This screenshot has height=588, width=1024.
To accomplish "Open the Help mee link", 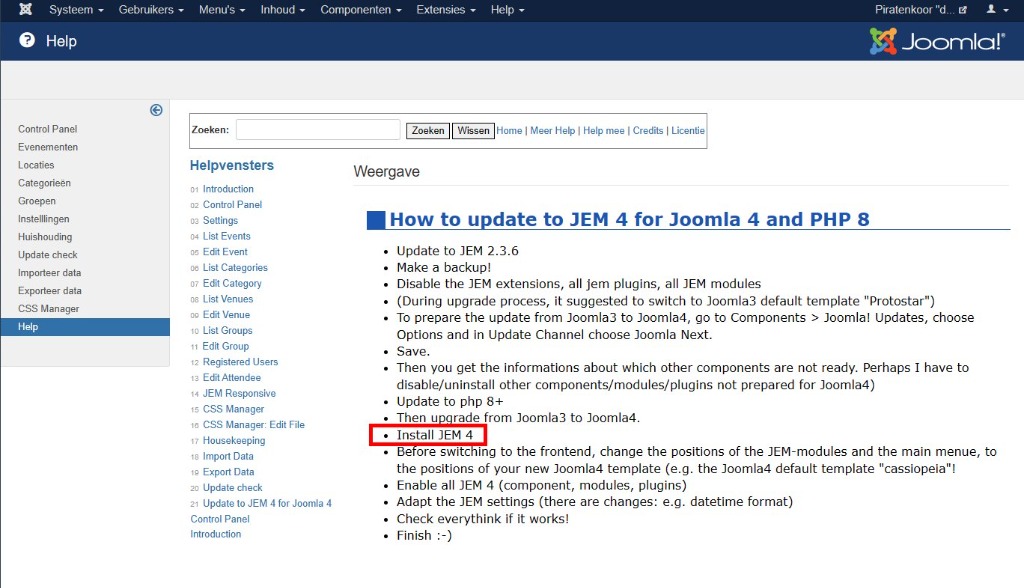I will (603, 131).
